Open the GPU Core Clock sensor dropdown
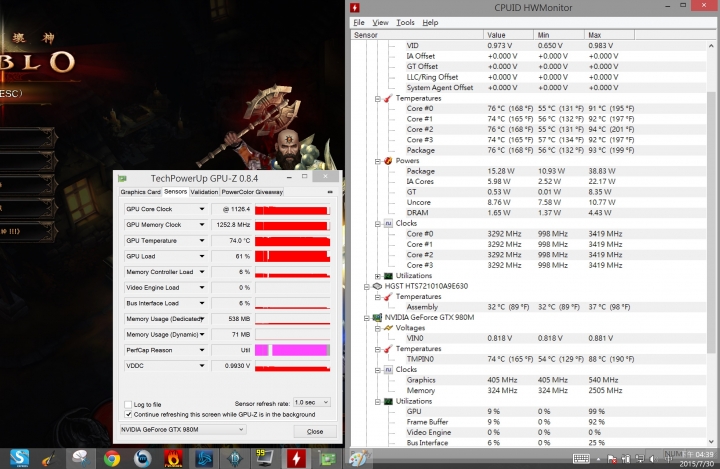Image resolution: width=720 pixels, height=469 pixels. coord(202,209)
